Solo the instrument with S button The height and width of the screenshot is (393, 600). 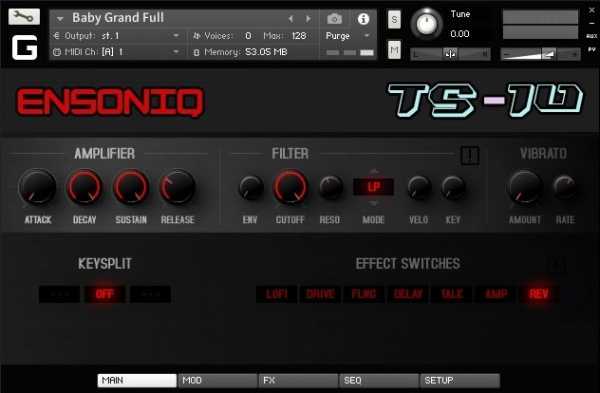coord(394,19)
